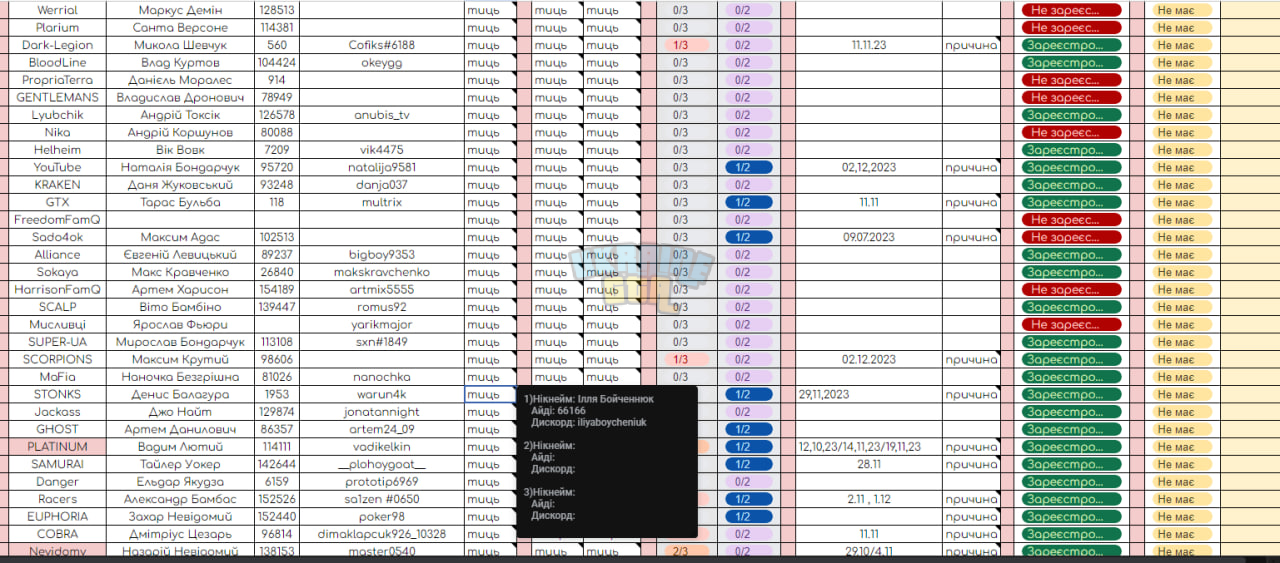Screen dimensions: 1280x563
Task: Click the date cell 02,12,2023
Action: pyautogui.click(x=868, y=167)
